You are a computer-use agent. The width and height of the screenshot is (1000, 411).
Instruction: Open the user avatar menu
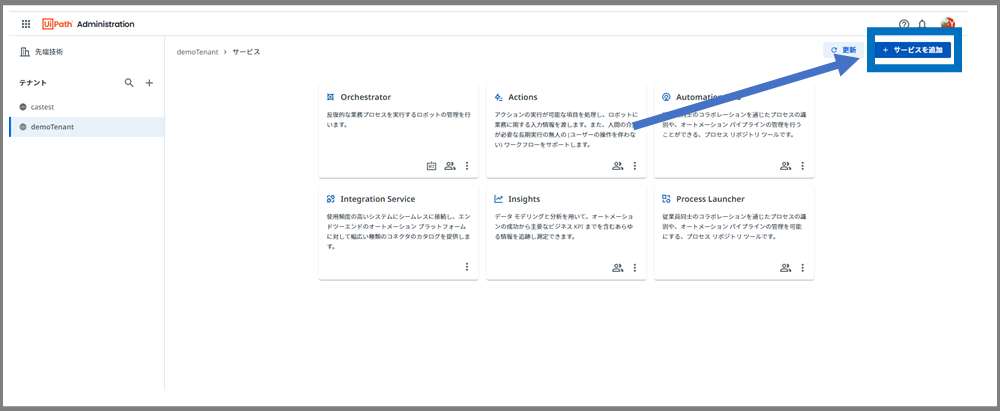click(948, 24)
